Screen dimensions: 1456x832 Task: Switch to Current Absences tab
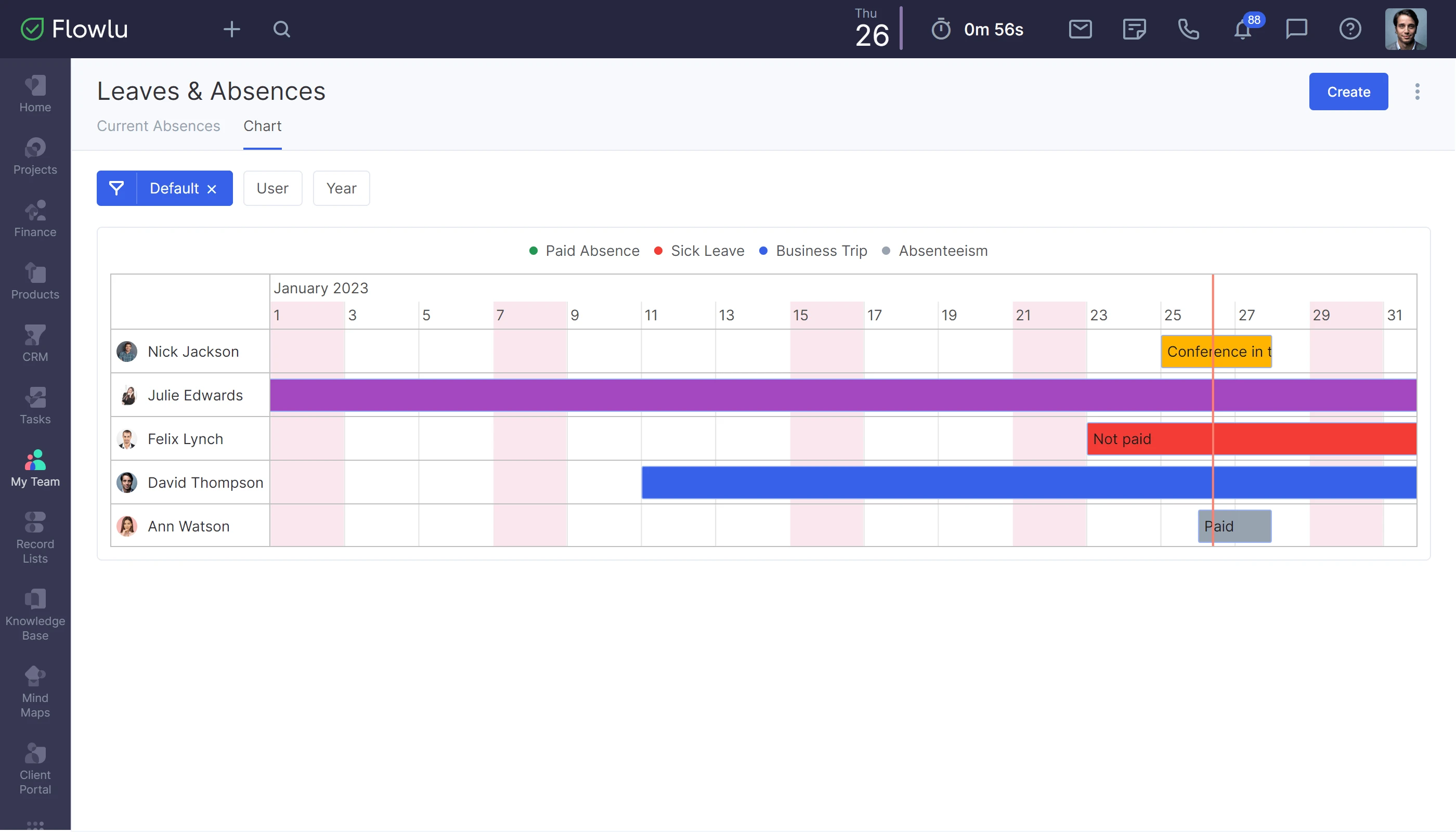click(158, 126)
